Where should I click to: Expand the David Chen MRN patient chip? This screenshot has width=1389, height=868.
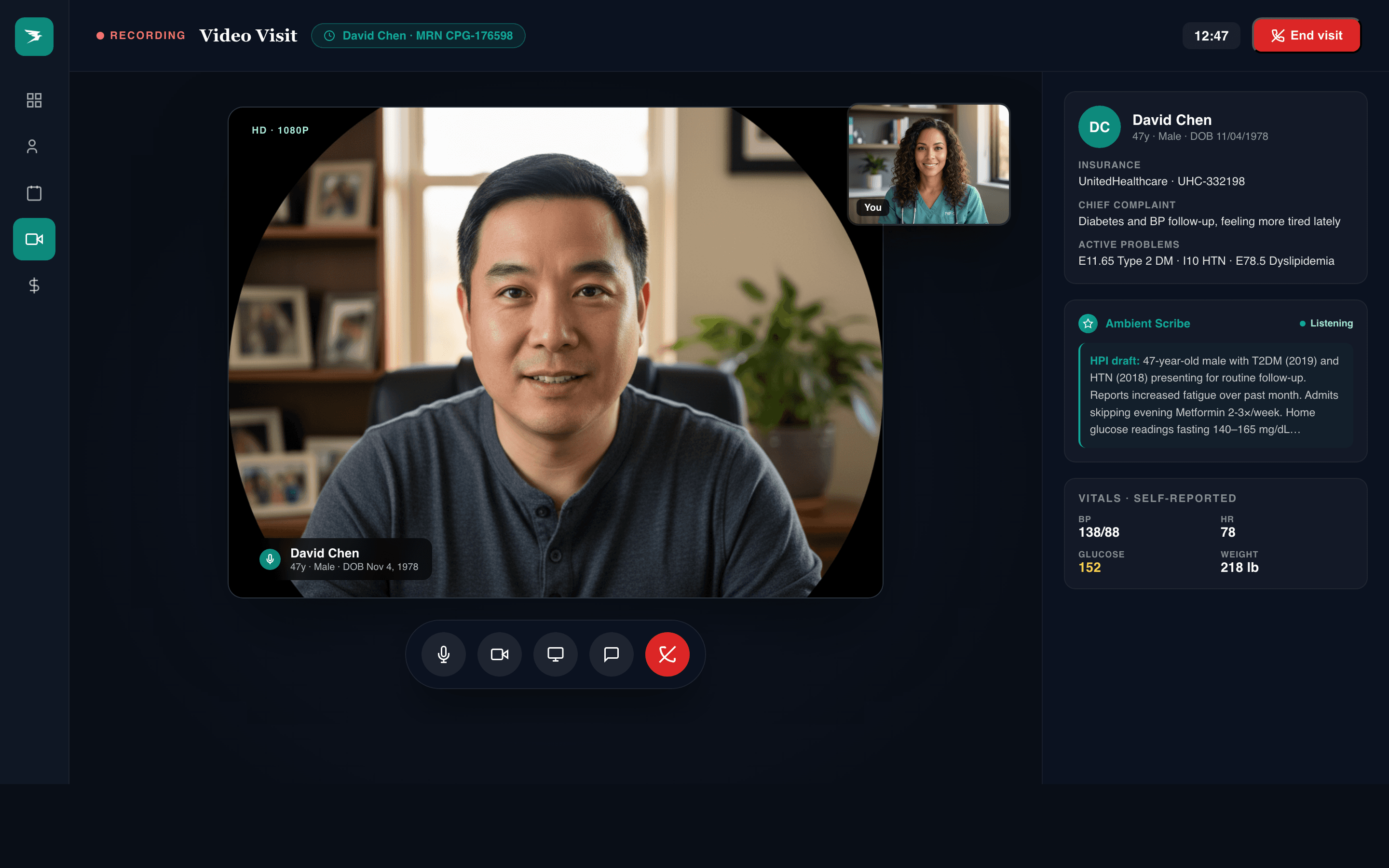pos(418,35)
